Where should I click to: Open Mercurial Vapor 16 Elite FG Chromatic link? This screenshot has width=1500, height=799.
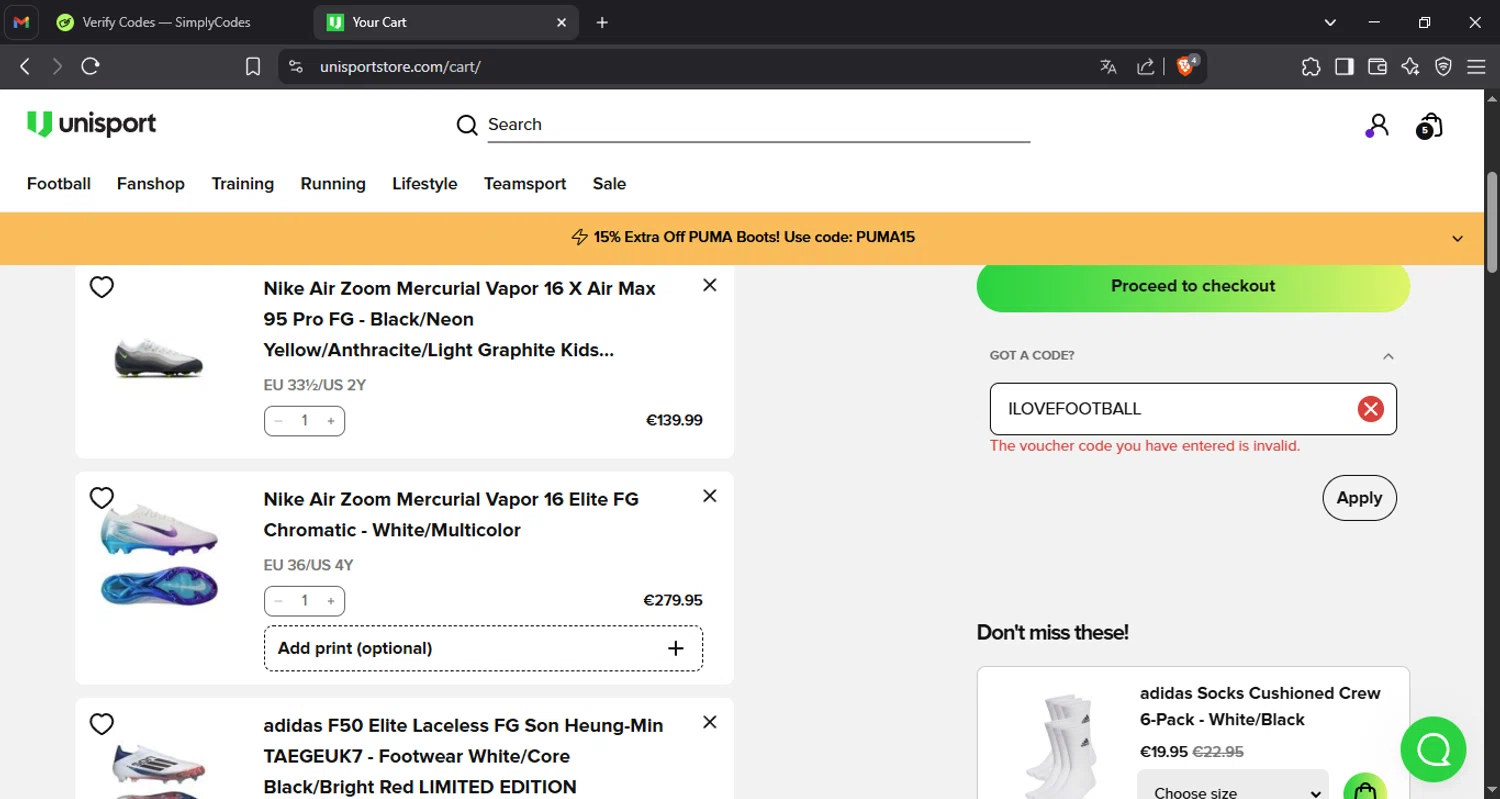pyautogui.click(x=451, y=514)
